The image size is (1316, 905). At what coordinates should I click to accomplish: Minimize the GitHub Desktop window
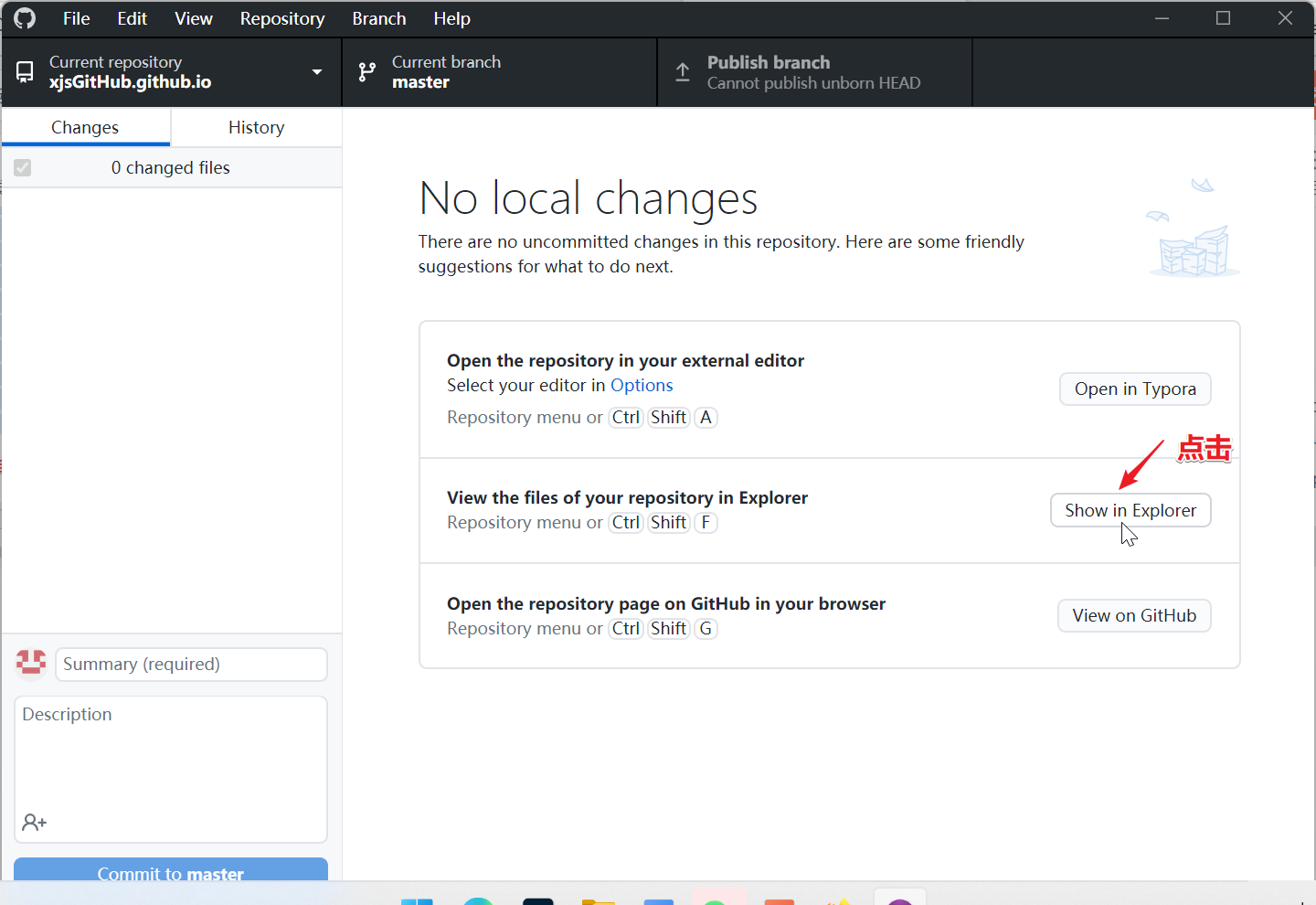click(1162, 18)
